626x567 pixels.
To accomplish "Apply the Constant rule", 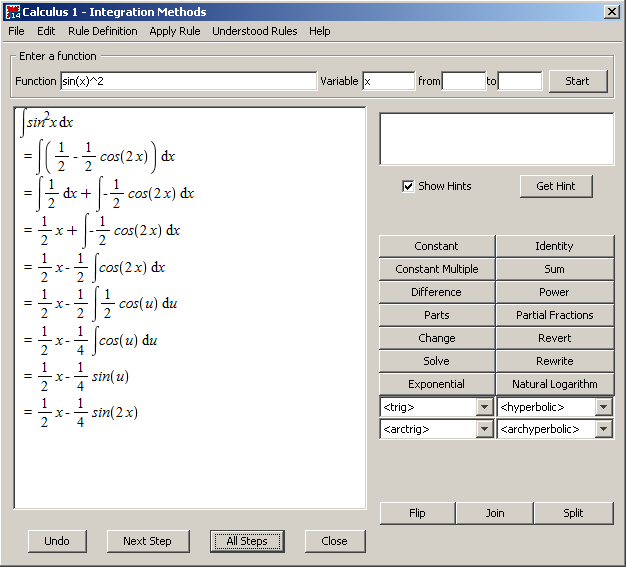I will coord(436,246).
